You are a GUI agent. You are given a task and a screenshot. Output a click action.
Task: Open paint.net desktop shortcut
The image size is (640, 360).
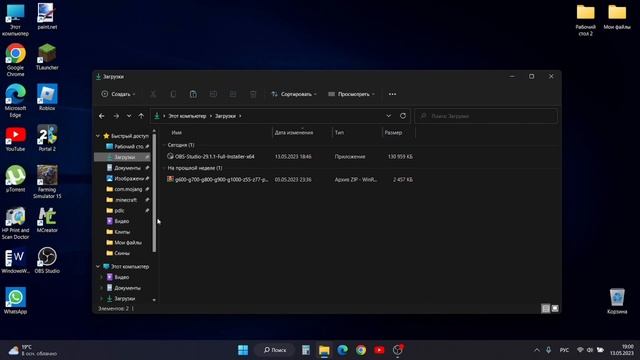[47, 16]
